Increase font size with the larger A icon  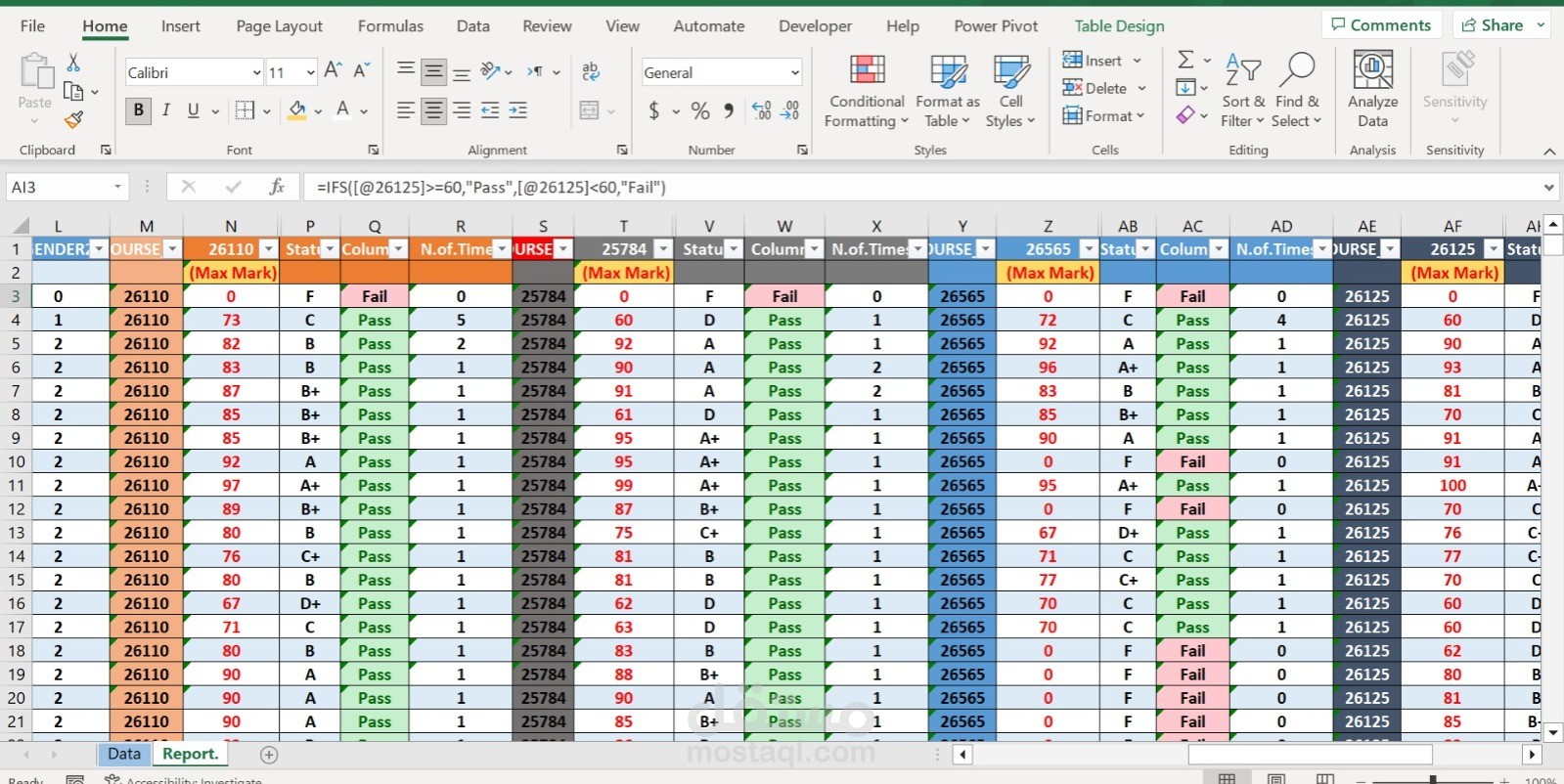pyautogui.click(x=333, y=70)
